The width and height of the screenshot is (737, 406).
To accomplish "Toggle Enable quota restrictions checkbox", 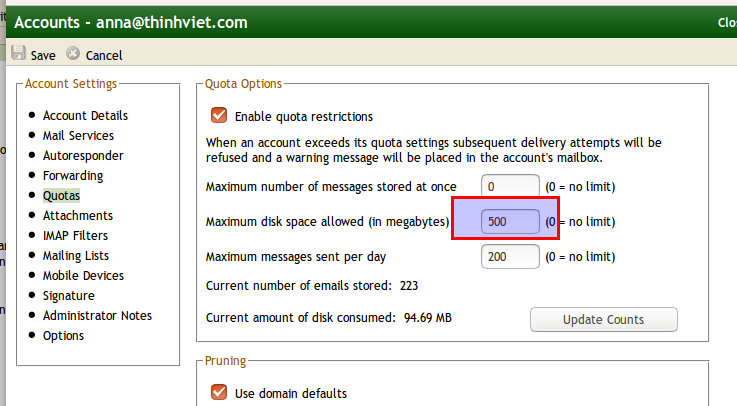I will click(x=219, y=115).
